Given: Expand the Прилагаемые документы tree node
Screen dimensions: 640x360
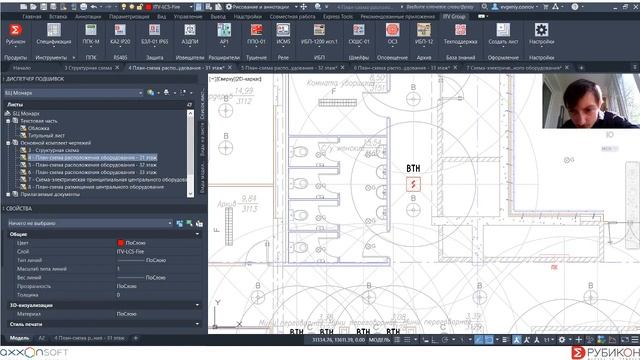Looking at the screenshot, I should pyautogui.click(x=8, y=194).
